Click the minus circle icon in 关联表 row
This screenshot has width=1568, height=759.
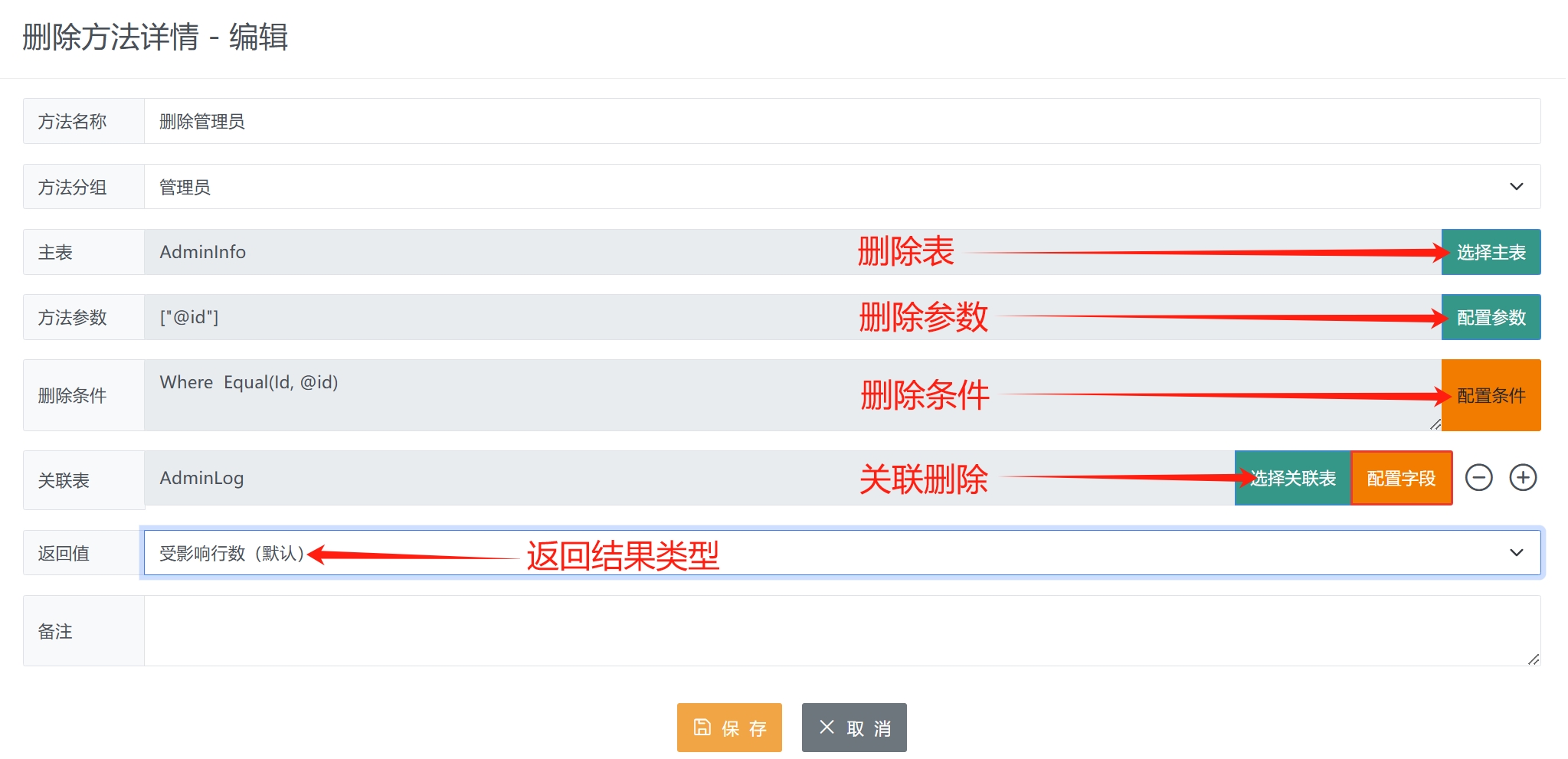pyautogui.click(x=1478, y=478)
